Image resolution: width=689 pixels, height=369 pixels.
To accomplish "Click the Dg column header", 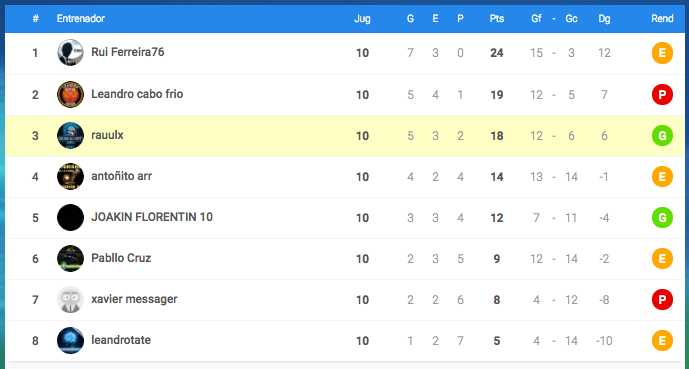I will pyautogui.click(x=604, y=19).
